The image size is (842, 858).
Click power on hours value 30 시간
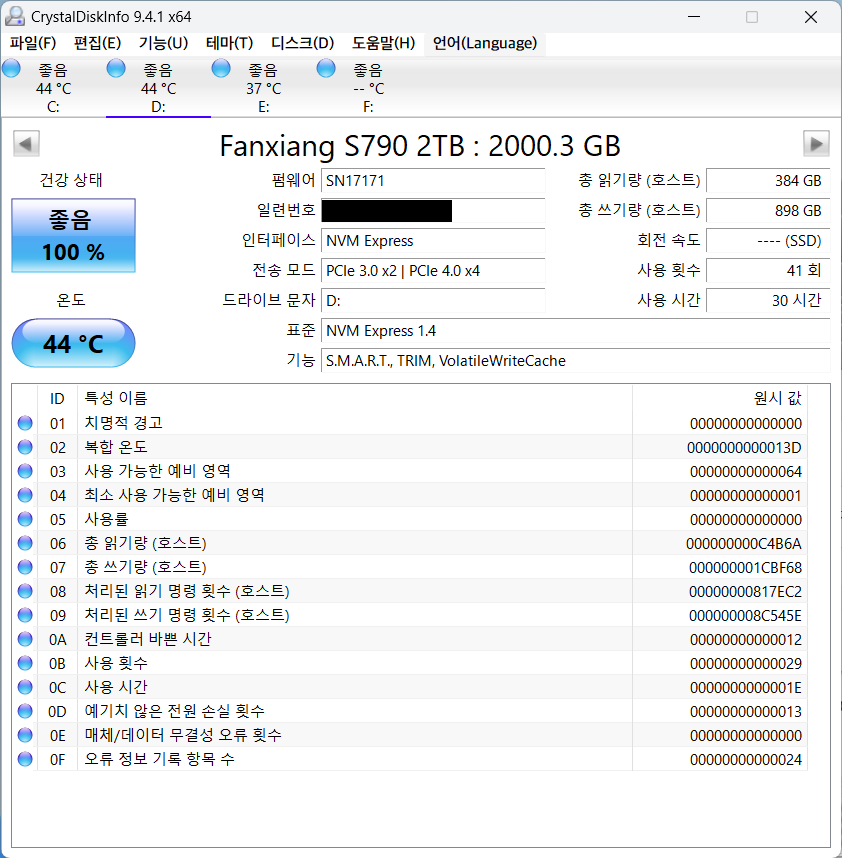click(768, 301)
